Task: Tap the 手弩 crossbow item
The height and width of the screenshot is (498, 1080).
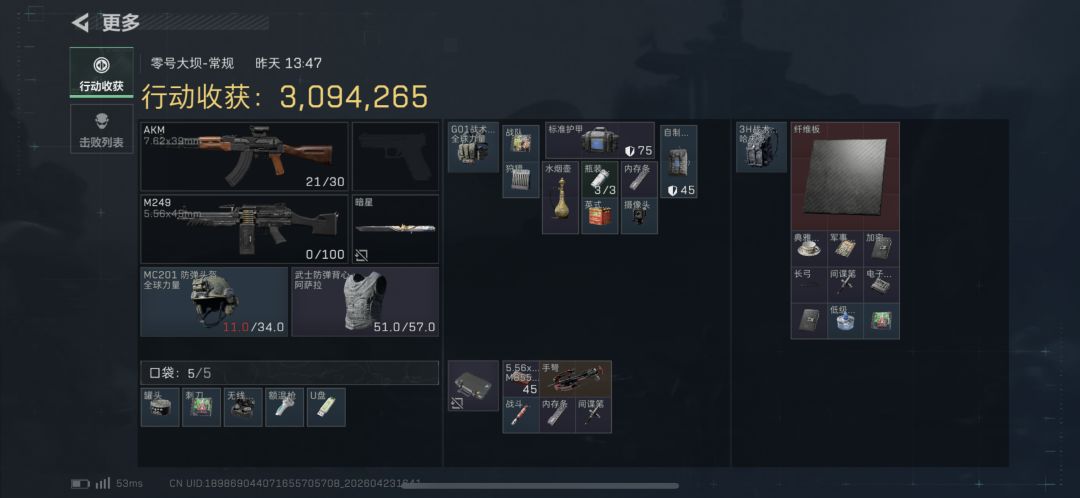Action: tap(576, 378)
